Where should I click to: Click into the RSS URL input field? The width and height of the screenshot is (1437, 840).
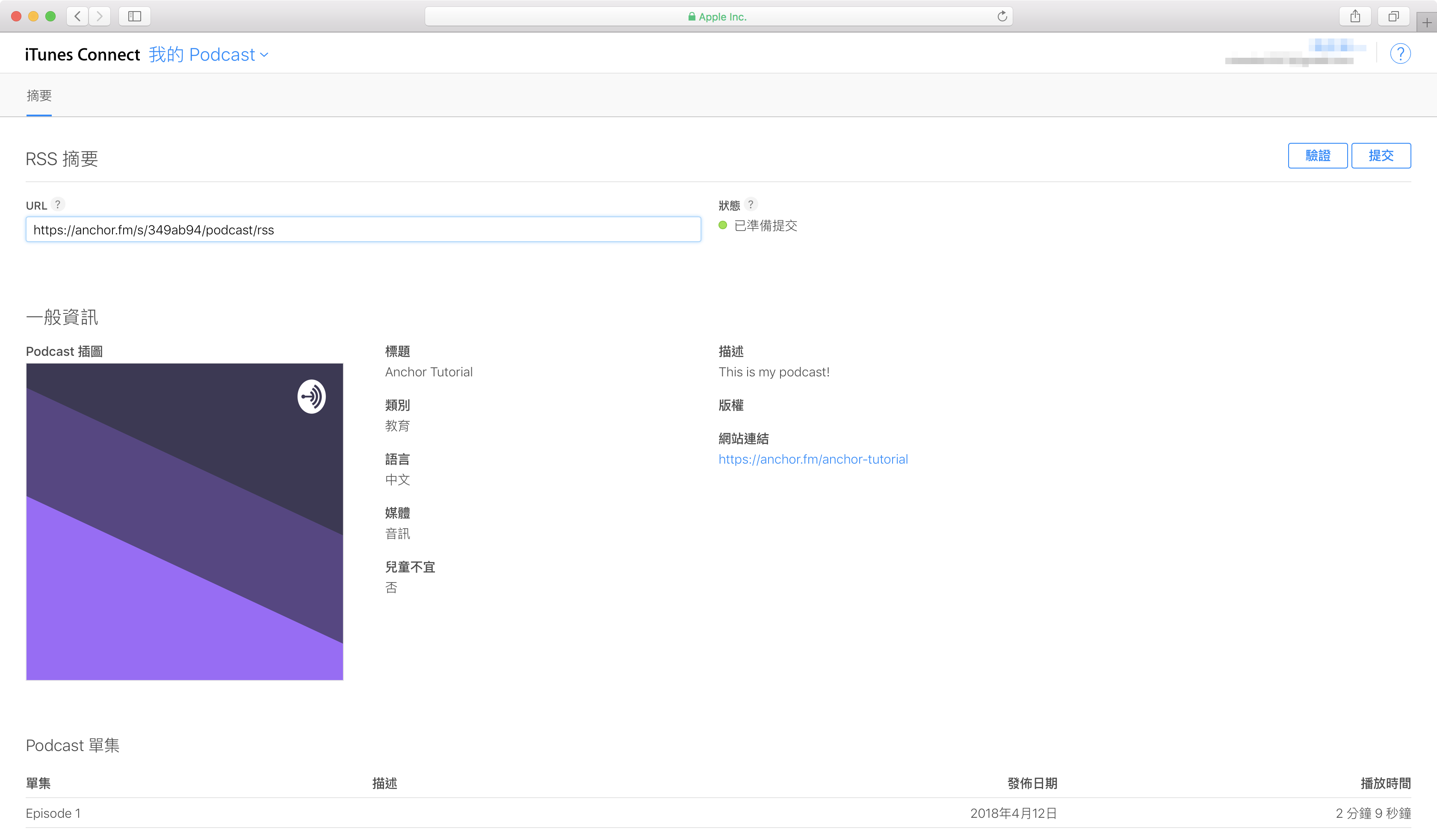363,230
